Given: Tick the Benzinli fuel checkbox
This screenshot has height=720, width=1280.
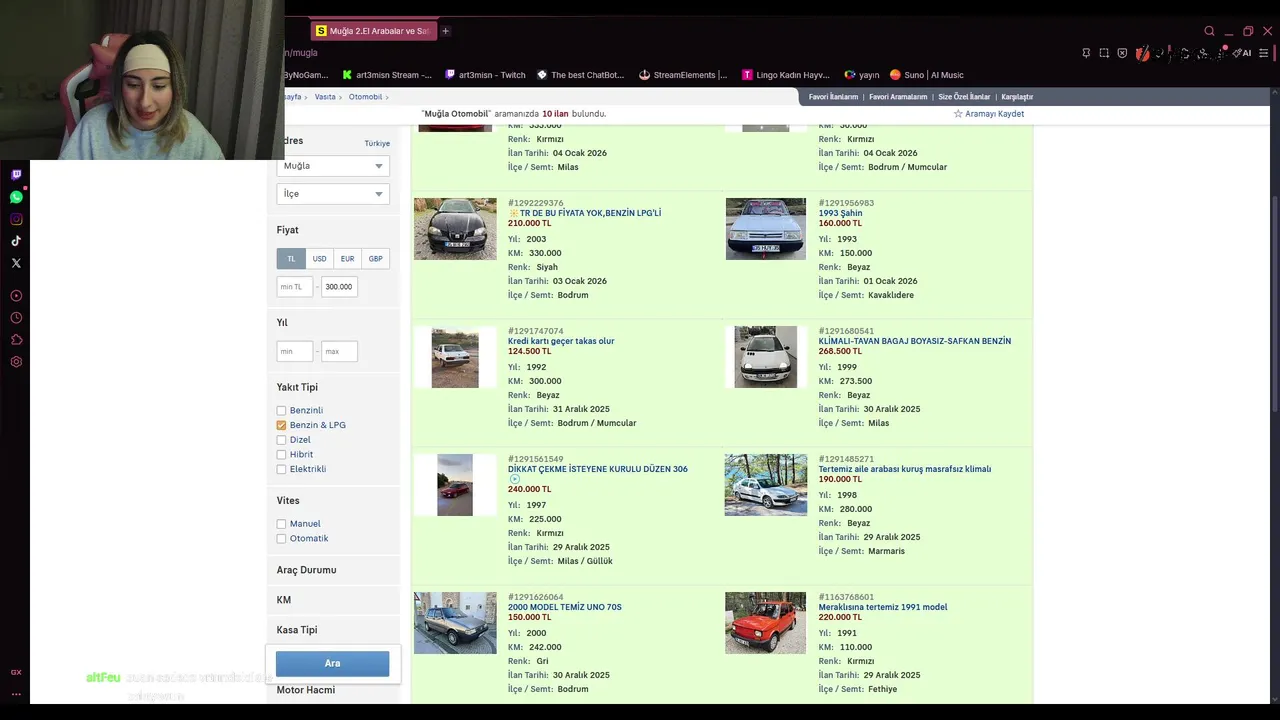Looking at the screenshot, I should point(281,411).
